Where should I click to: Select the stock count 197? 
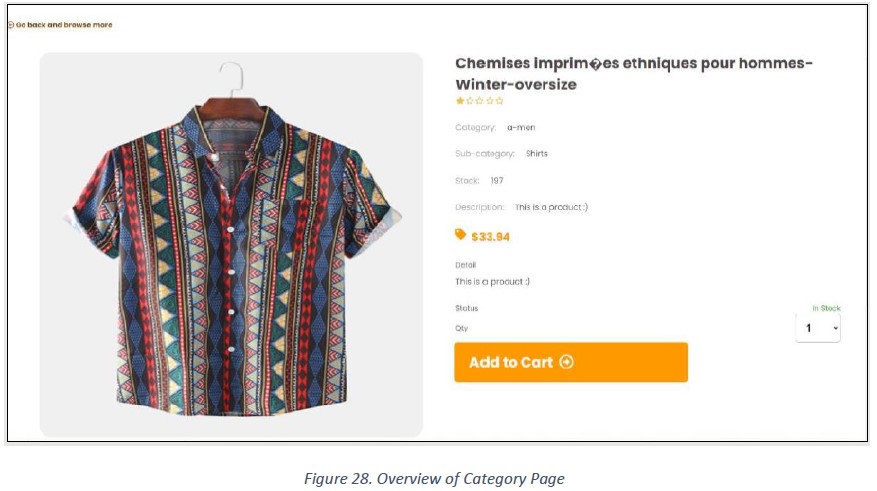click(x=497, y=181)
